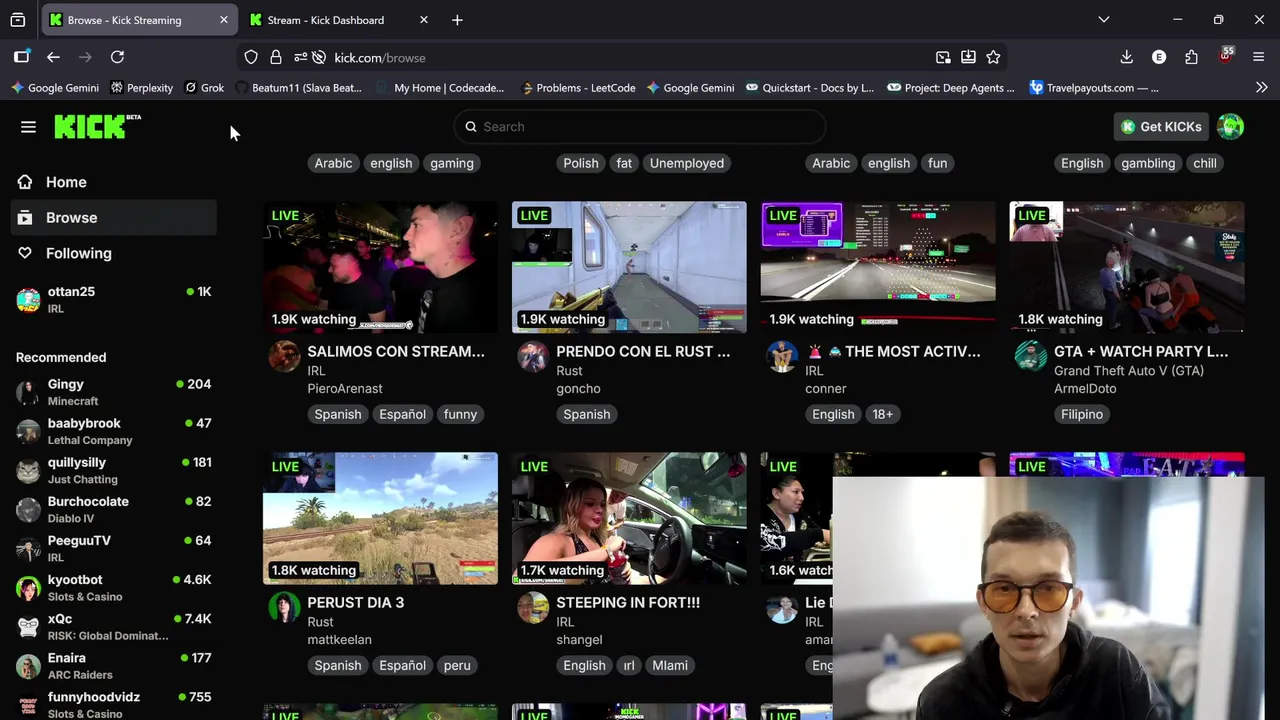Open PeeguuTV avatar in sidebar
Screen dimensions: 1280x720
[28, 548]
